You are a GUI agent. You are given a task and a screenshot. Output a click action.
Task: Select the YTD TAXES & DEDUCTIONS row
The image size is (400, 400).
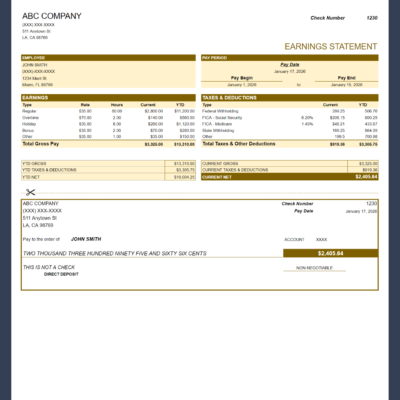(x=108, y=170)
